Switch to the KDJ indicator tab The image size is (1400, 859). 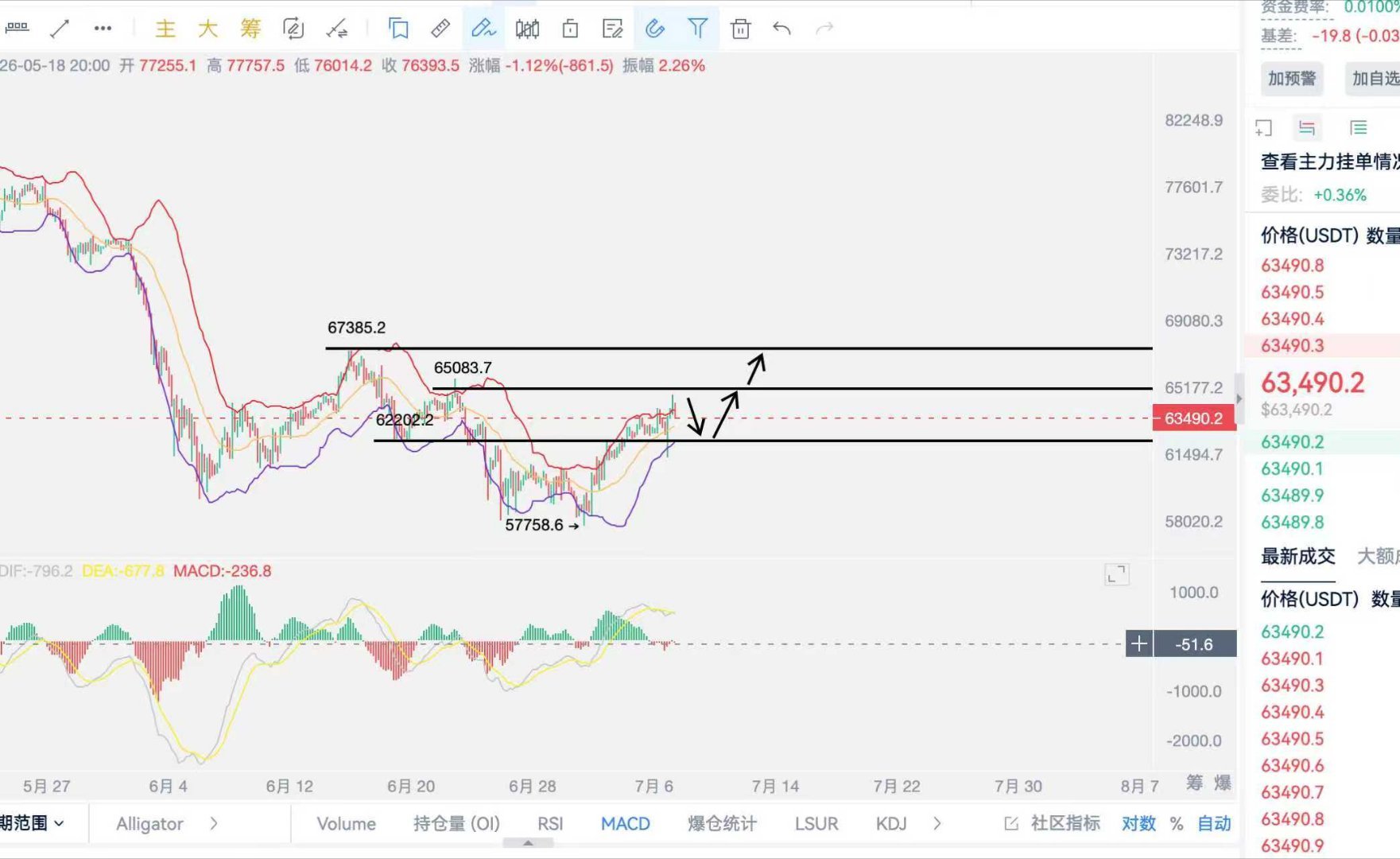[891, 824]
